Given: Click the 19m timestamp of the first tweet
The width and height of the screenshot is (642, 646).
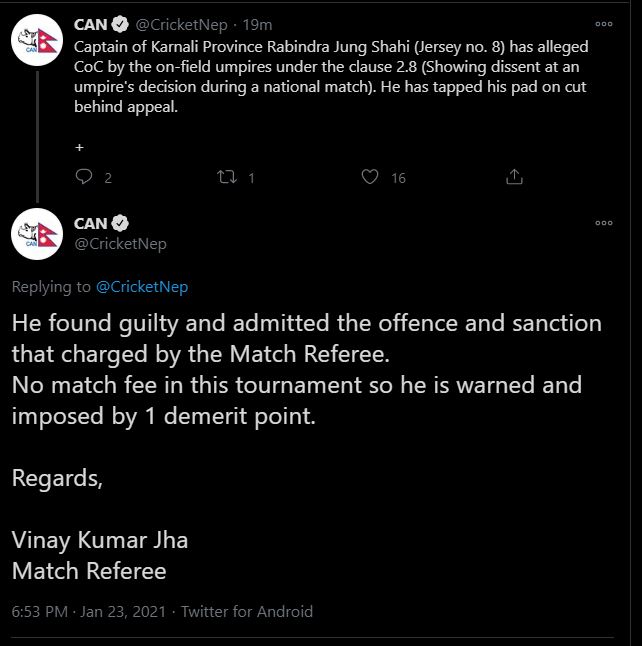Looking at the screenshot, I should coord(260,25).
